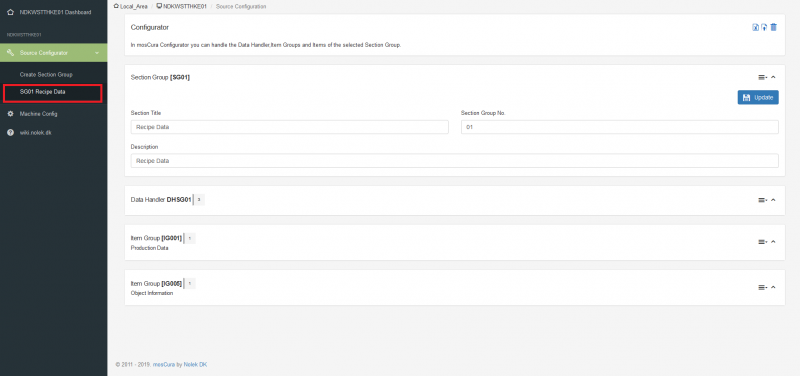The width and height of the screenshot is (800, 376).
Task: Click the Description input field
Action: [455, 161]
